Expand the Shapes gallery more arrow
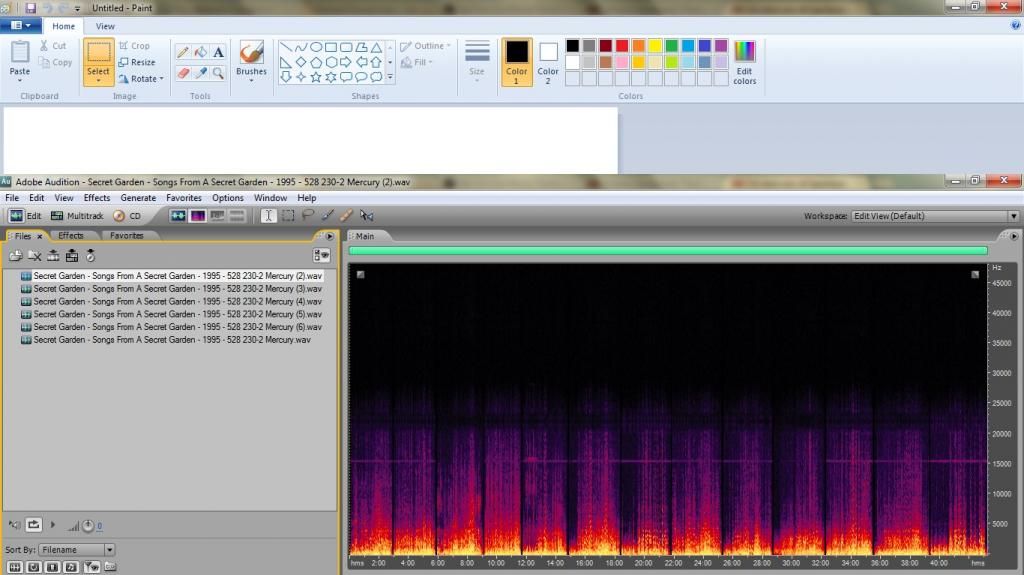 [x=391, y=77]
